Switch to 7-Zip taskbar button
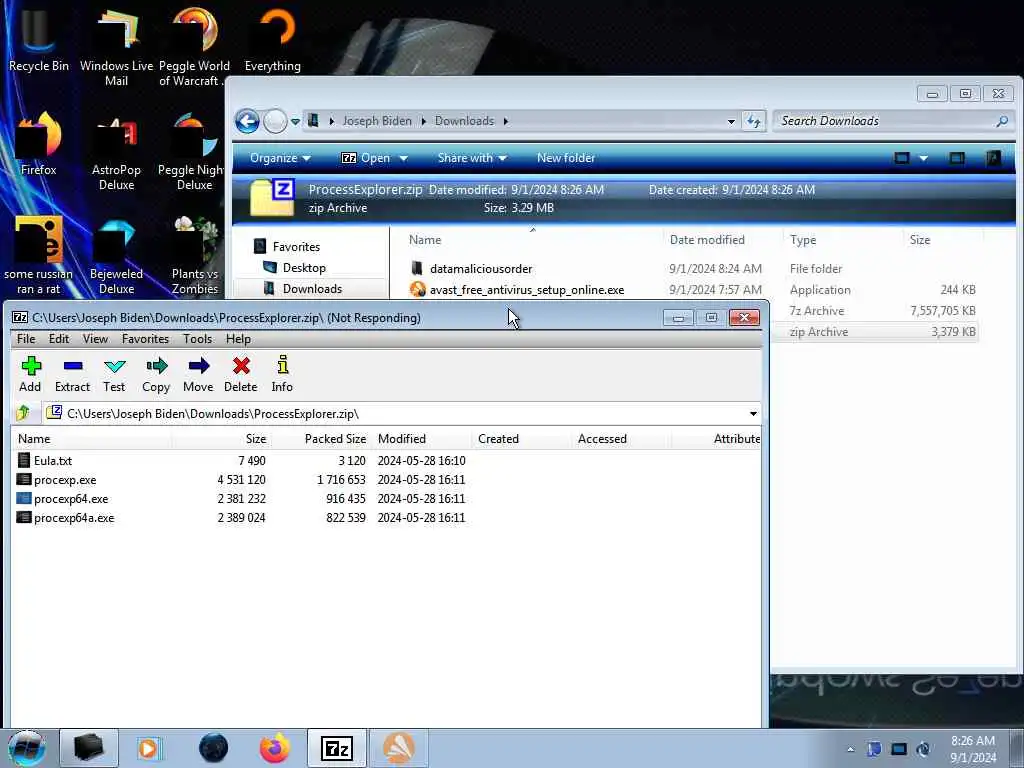The width and height of the screenshot is (1024, 768). (336, 748)
